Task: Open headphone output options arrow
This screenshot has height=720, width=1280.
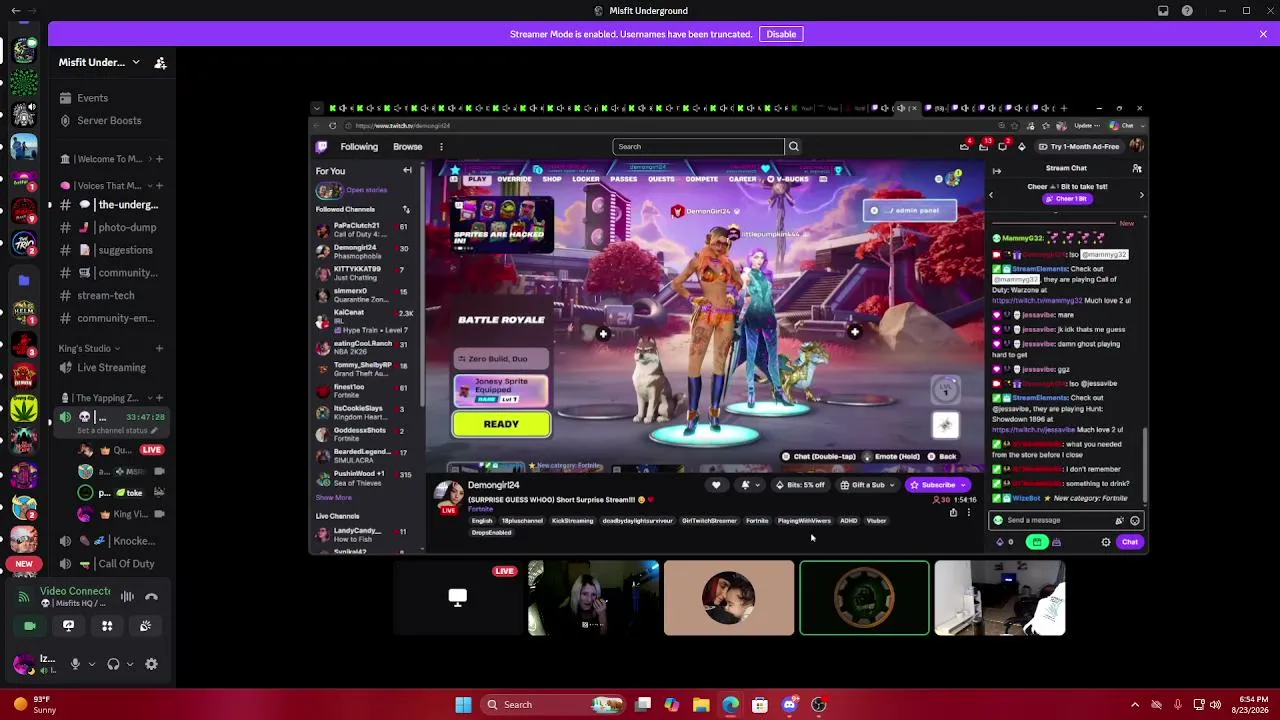Action: 129,664
